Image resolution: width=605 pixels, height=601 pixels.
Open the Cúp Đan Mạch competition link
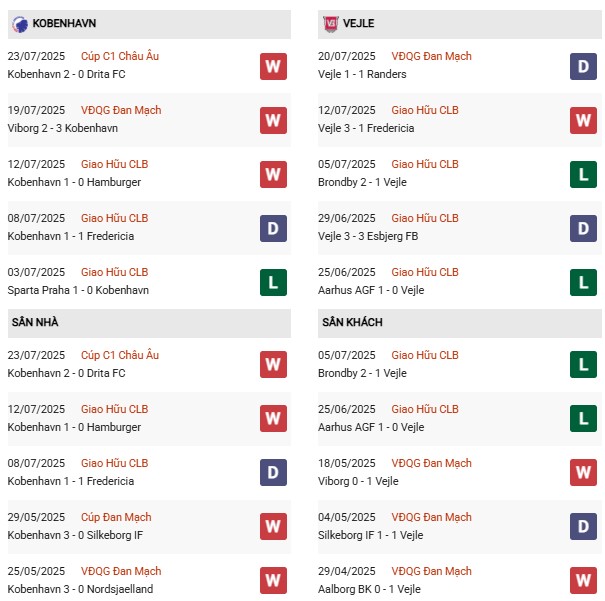[116, 517]
